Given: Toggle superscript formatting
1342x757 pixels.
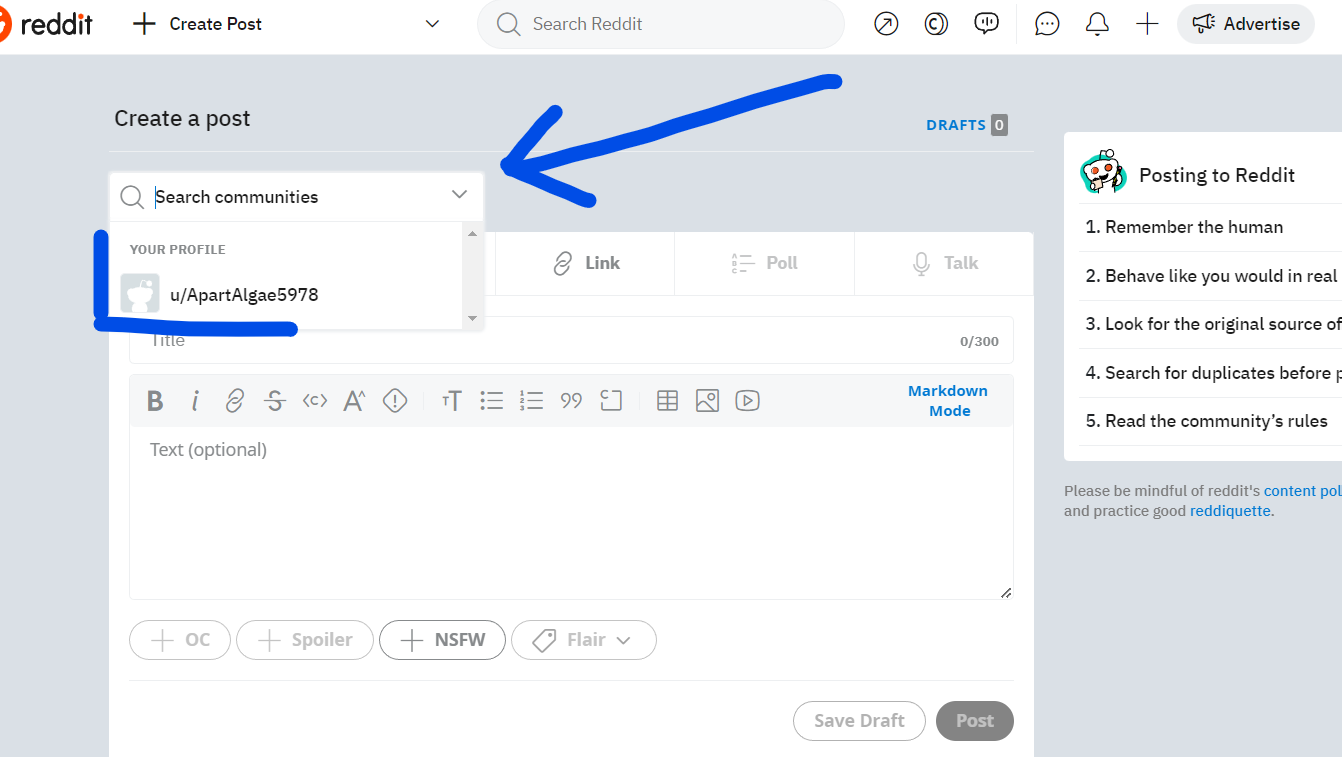Looking at the screenshot, I should pos(355,401).
